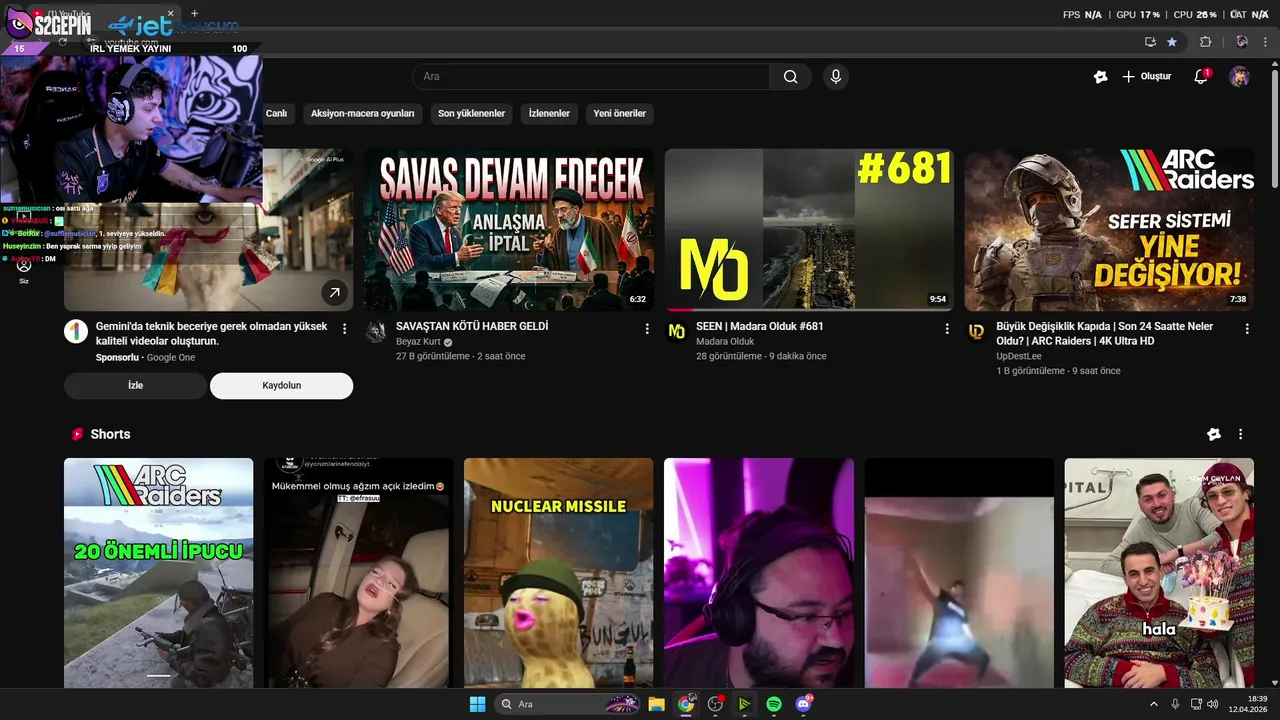Click in the YouTube Ara search field

[590, 77]
